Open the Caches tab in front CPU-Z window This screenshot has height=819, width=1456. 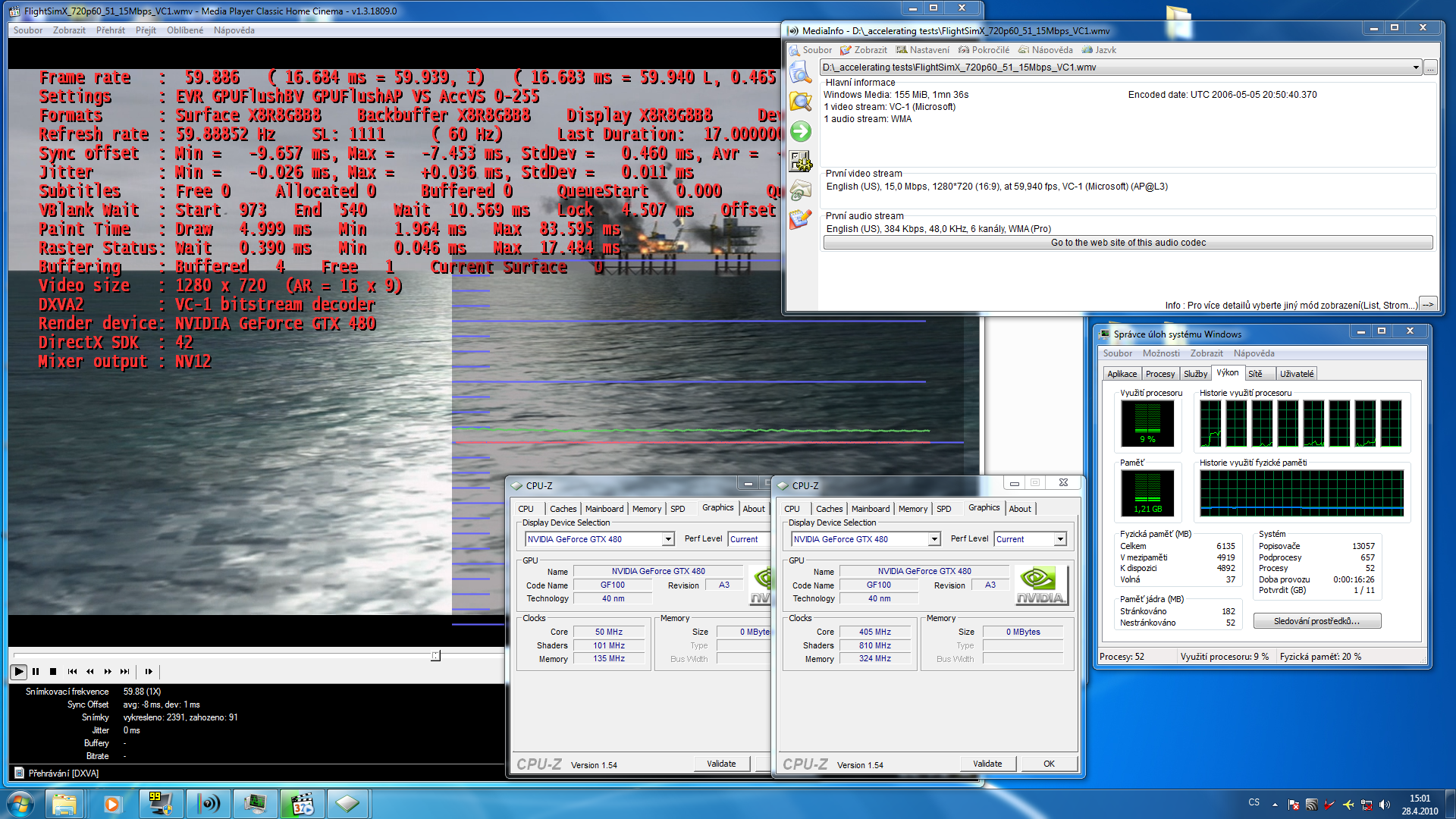coord(829,509)
